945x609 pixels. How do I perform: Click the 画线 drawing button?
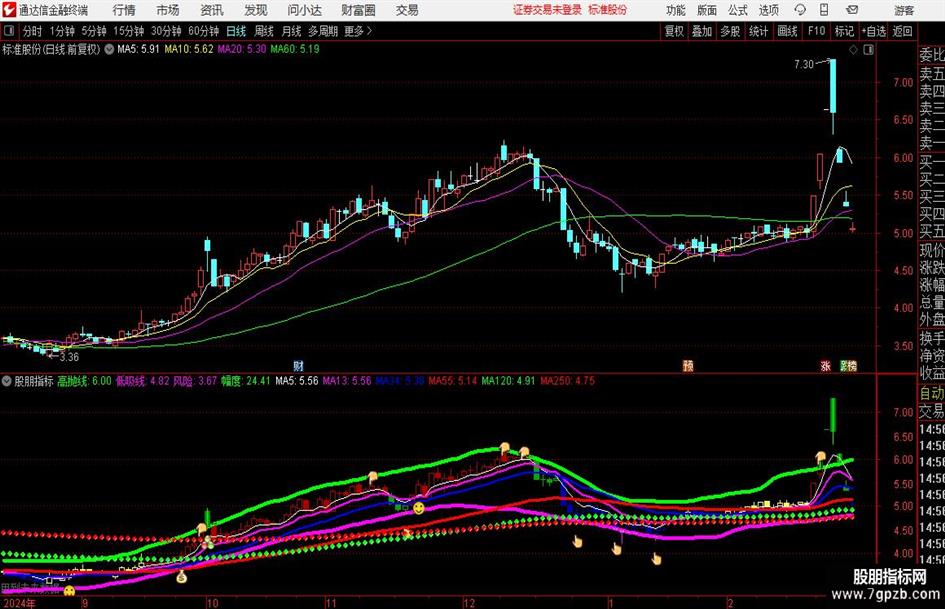[787, 31]
